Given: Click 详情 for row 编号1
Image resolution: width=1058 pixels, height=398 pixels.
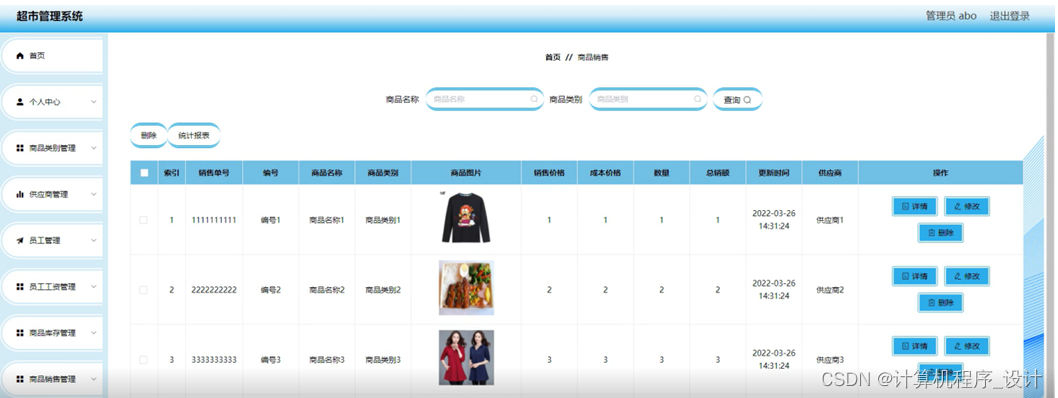Looking at the screenshot, I should pyautogui.click(x=914, y=206).
